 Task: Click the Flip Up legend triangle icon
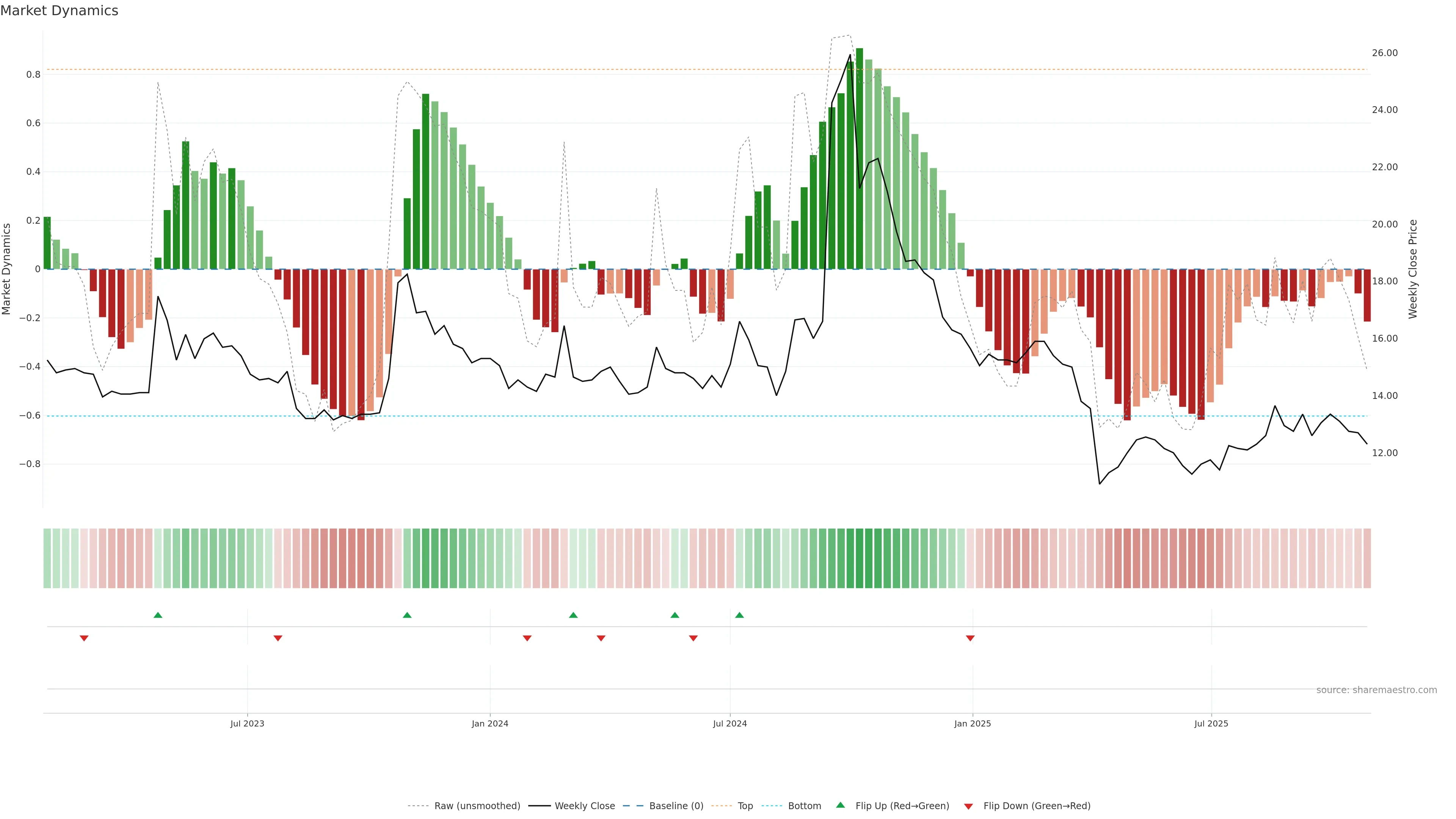pos(841,805)
